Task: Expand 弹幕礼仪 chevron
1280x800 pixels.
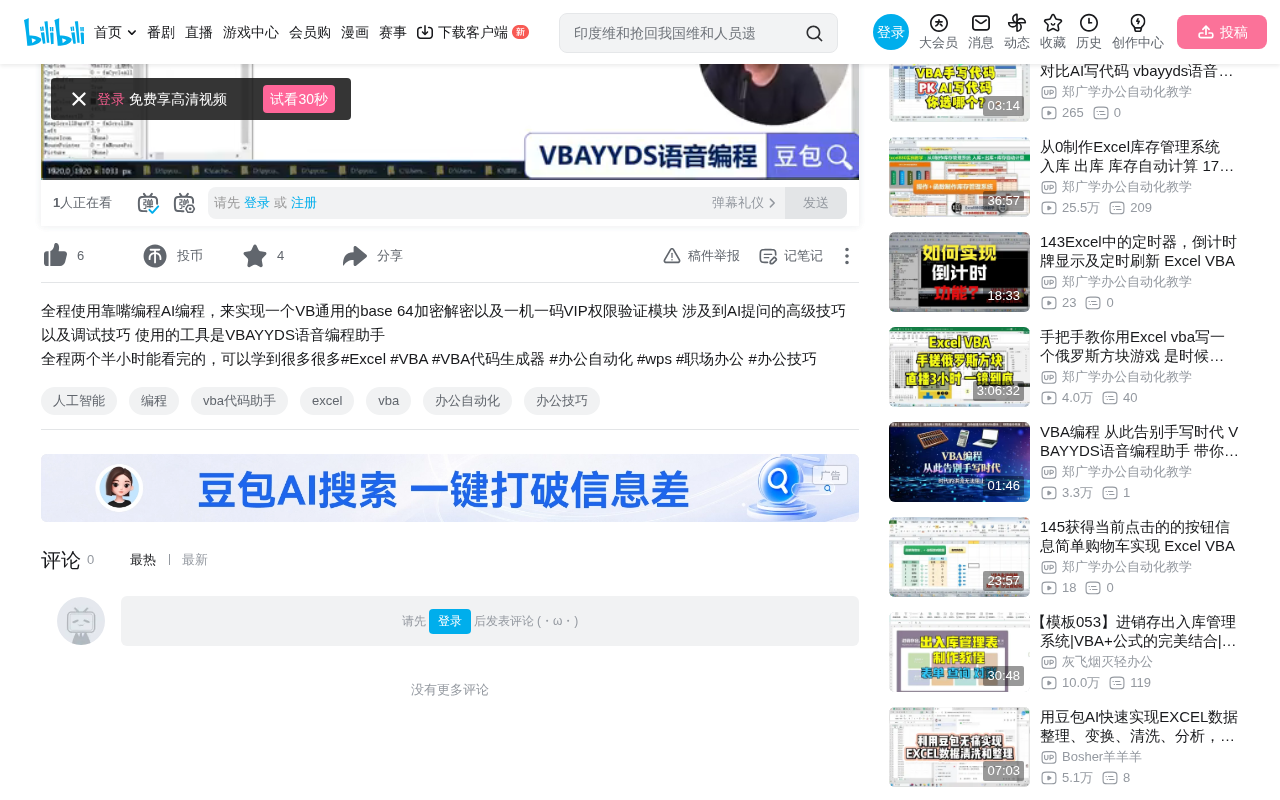Action: tap(772, 203)
